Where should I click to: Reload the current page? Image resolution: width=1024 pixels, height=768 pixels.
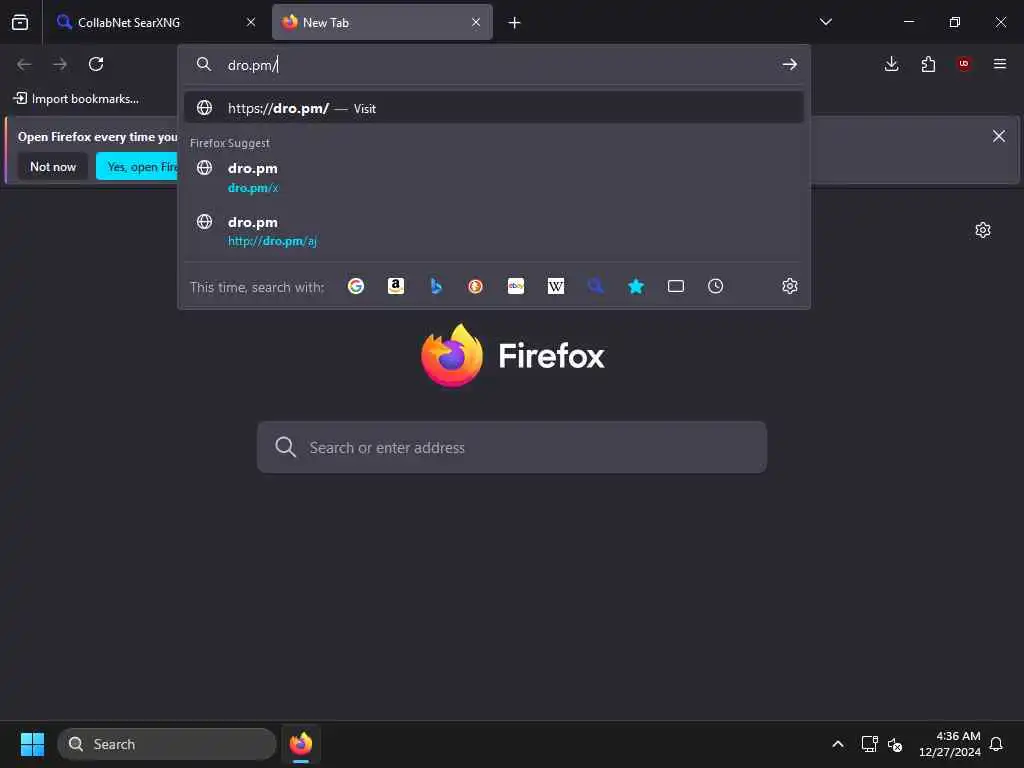(96, 64)
